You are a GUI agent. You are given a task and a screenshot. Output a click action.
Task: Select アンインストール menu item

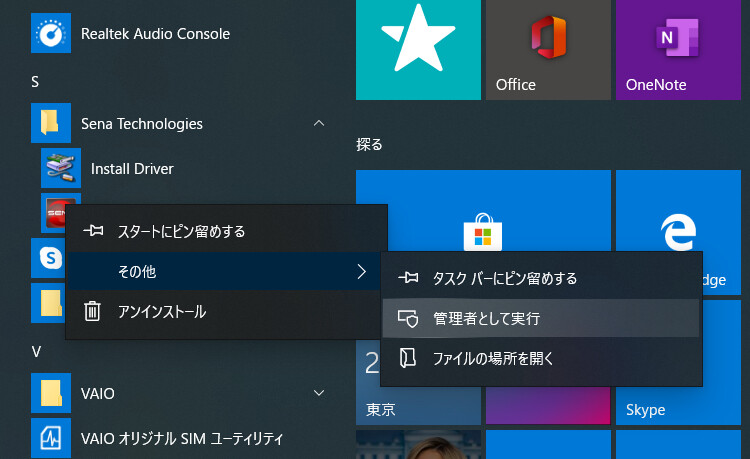point(226,312)
